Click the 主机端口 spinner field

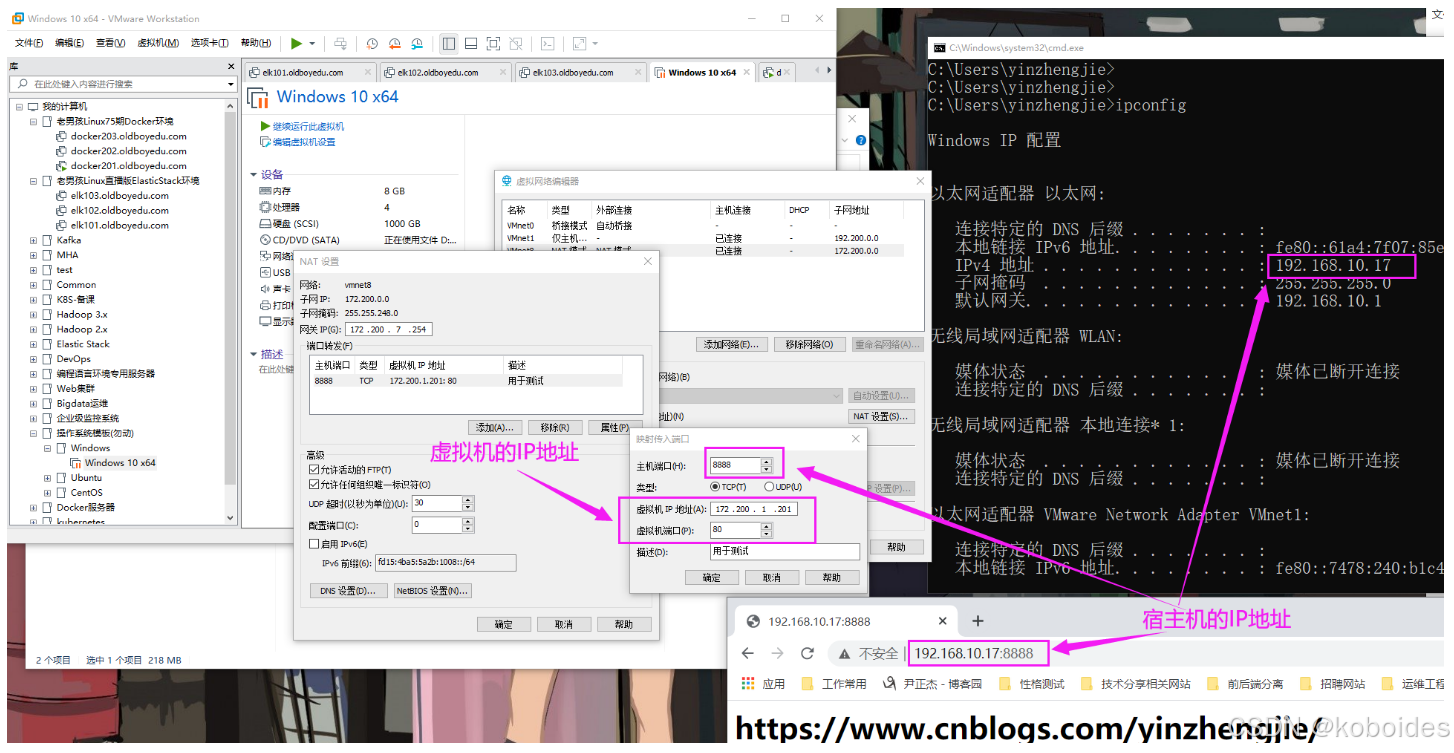coord(740,465)
